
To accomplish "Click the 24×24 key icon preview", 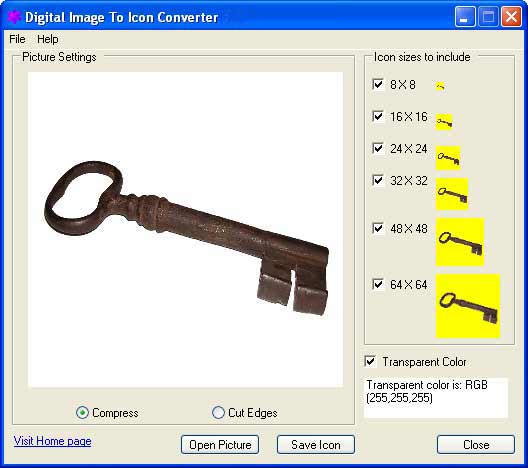I will (x=448, y=158).
